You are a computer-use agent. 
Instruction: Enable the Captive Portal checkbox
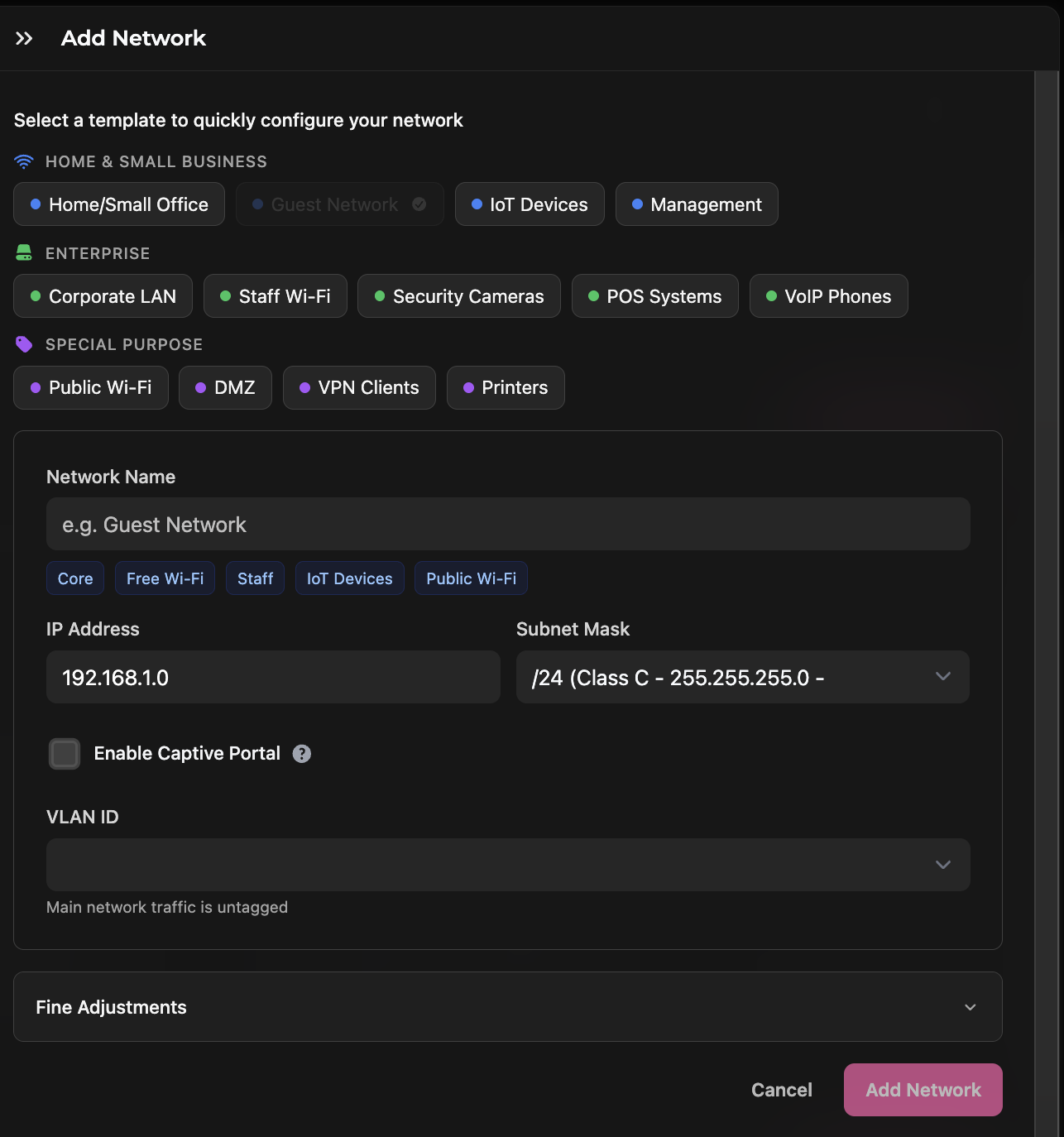click(x=65, y=754)
